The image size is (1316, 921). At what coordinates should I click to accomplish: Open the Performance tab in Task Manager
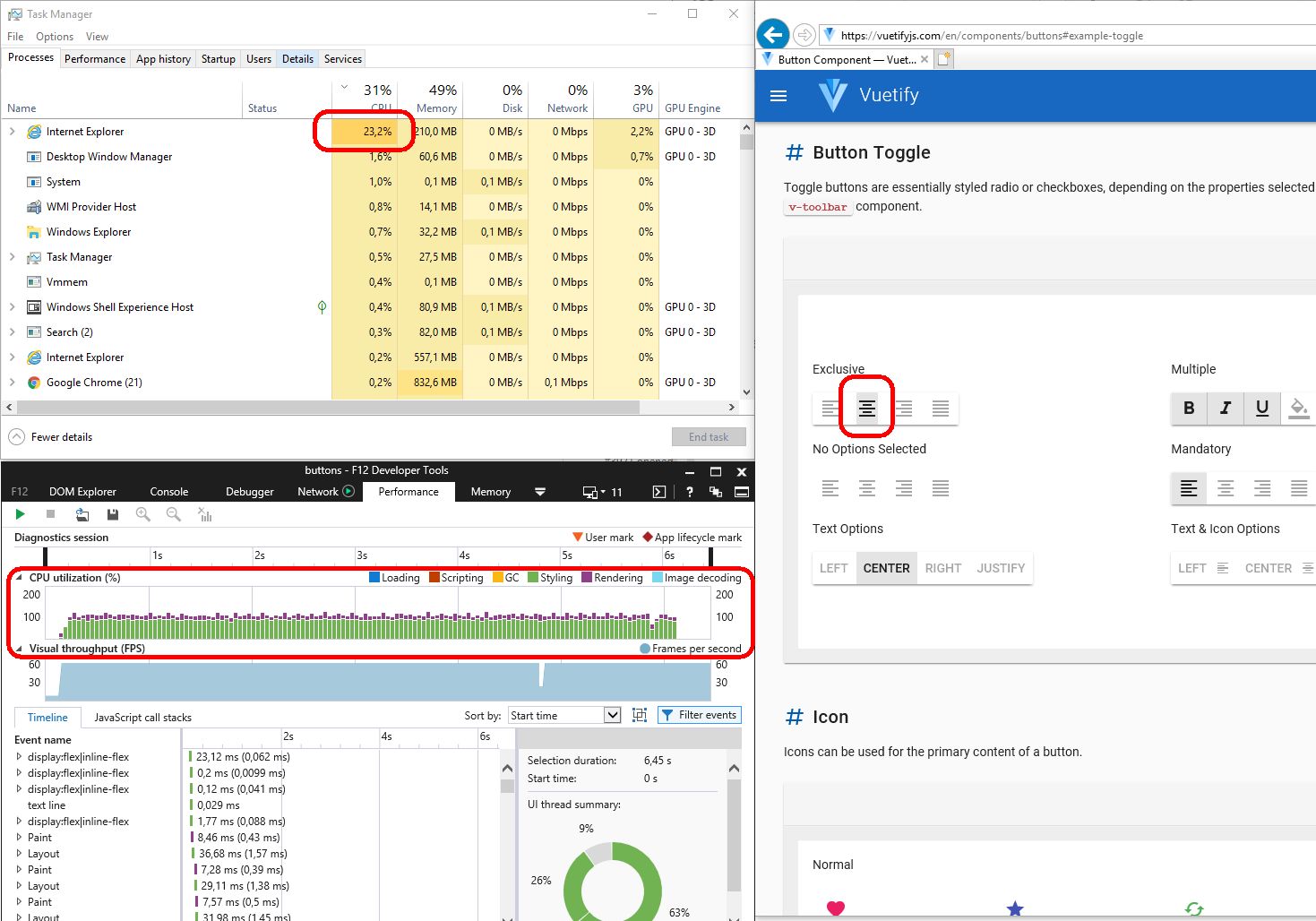(x=95, y=58)
